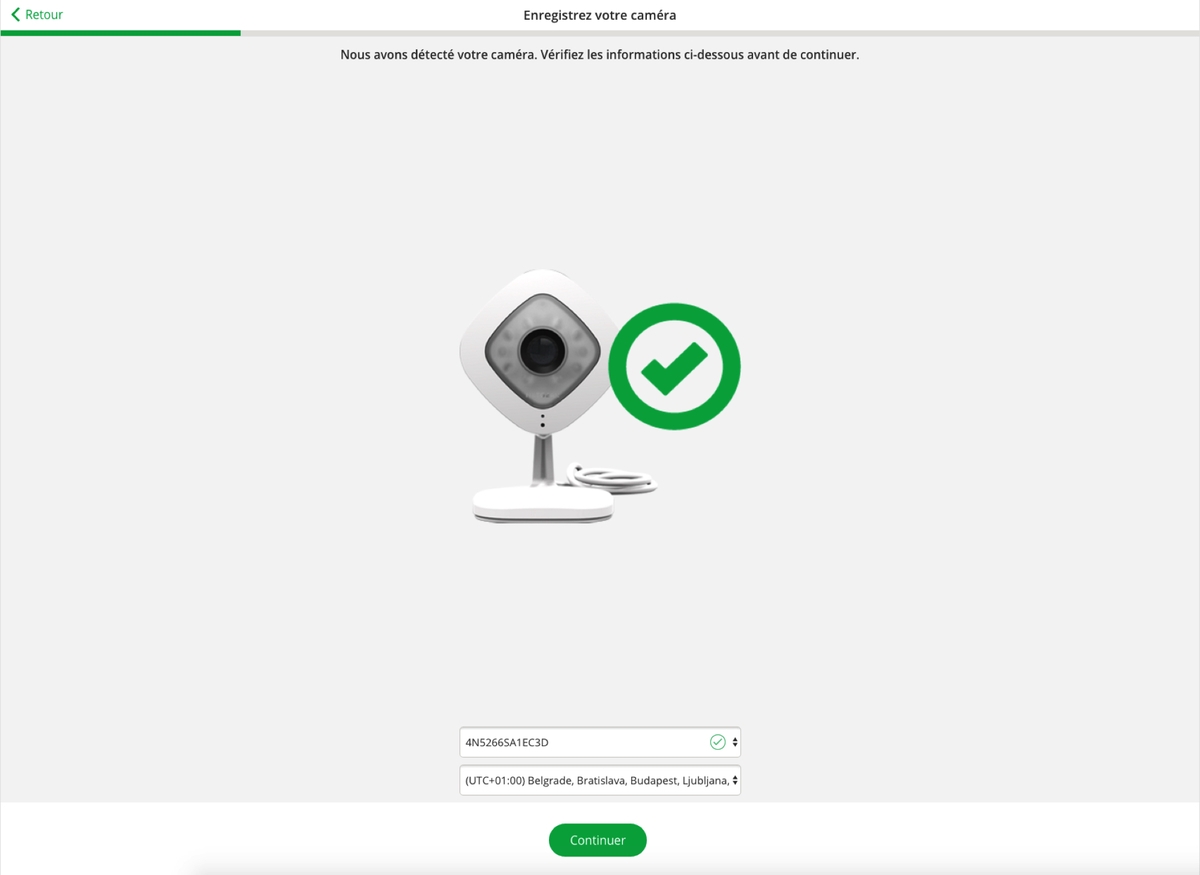Click the gray unfilled progress bar section

(720, 33)
